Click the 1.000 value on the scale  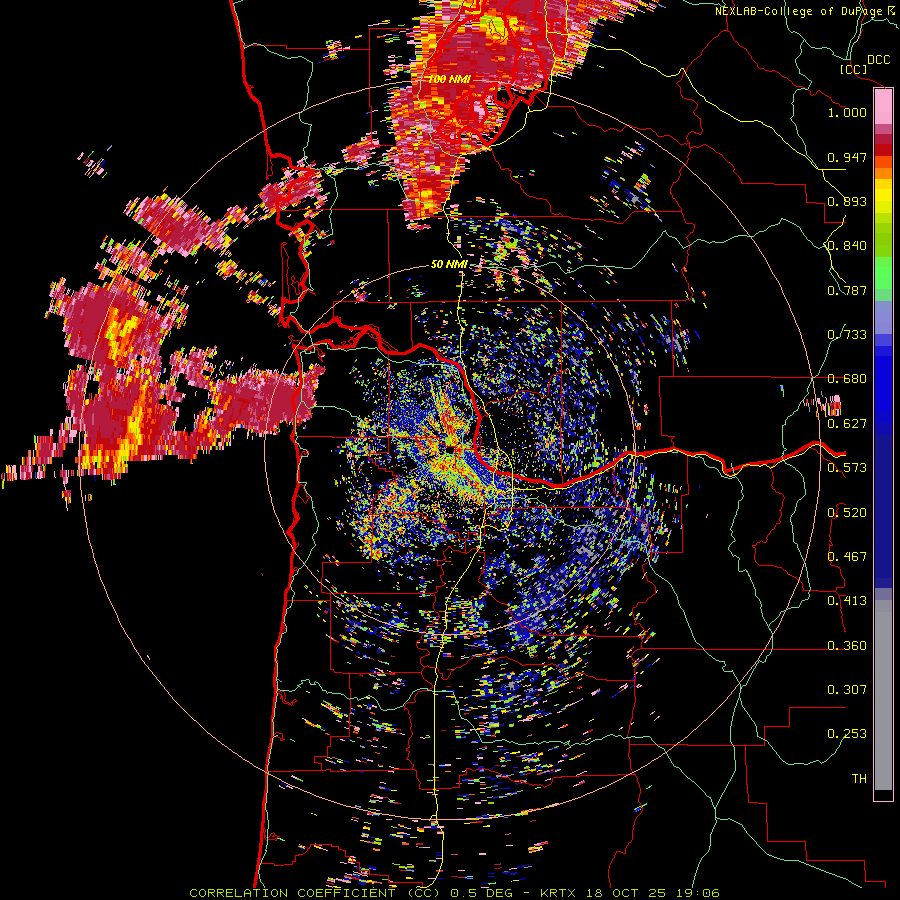(847, 112)
